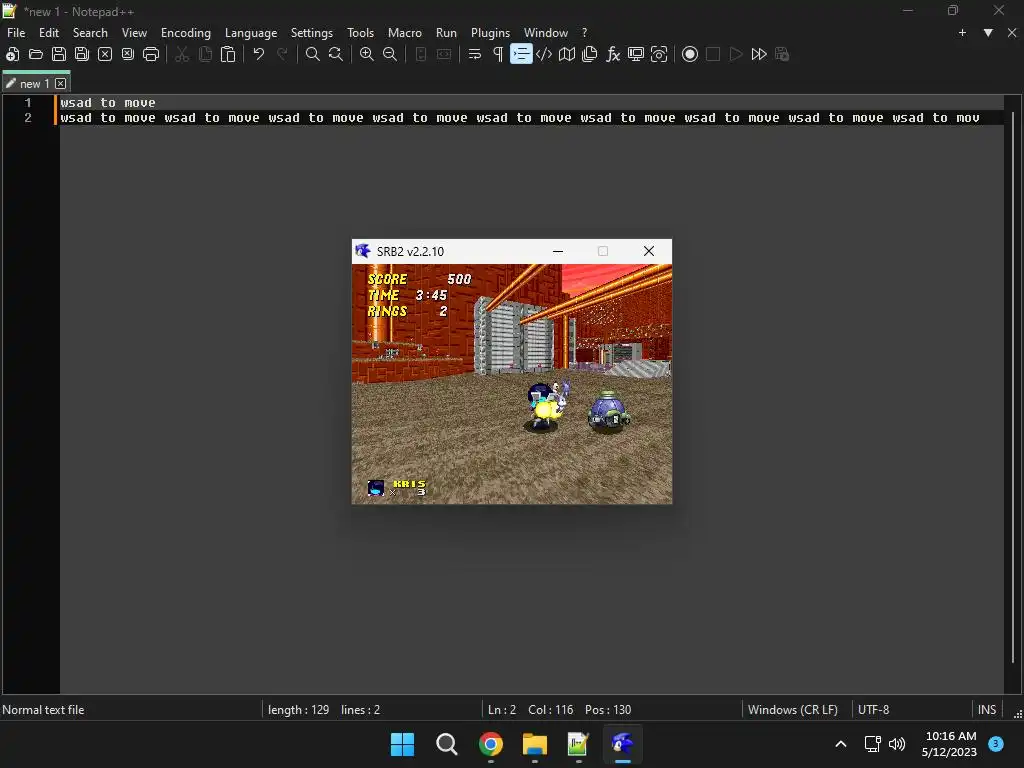Image resolution: width=1024 pixels, height=768 pixels.
Task: Close current document using toolbar icon
Action: [x=104, y=54]
